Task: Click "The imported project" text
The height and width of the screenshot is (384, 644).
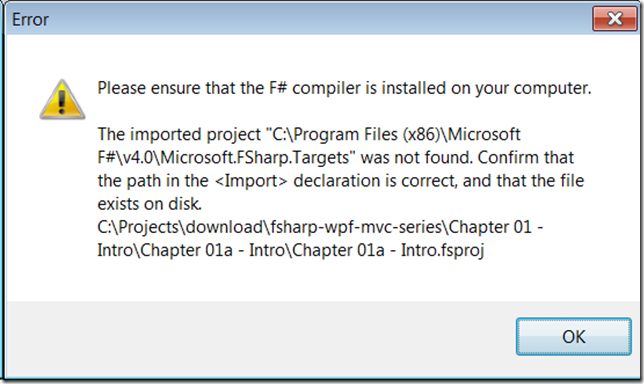Action: 179,134
